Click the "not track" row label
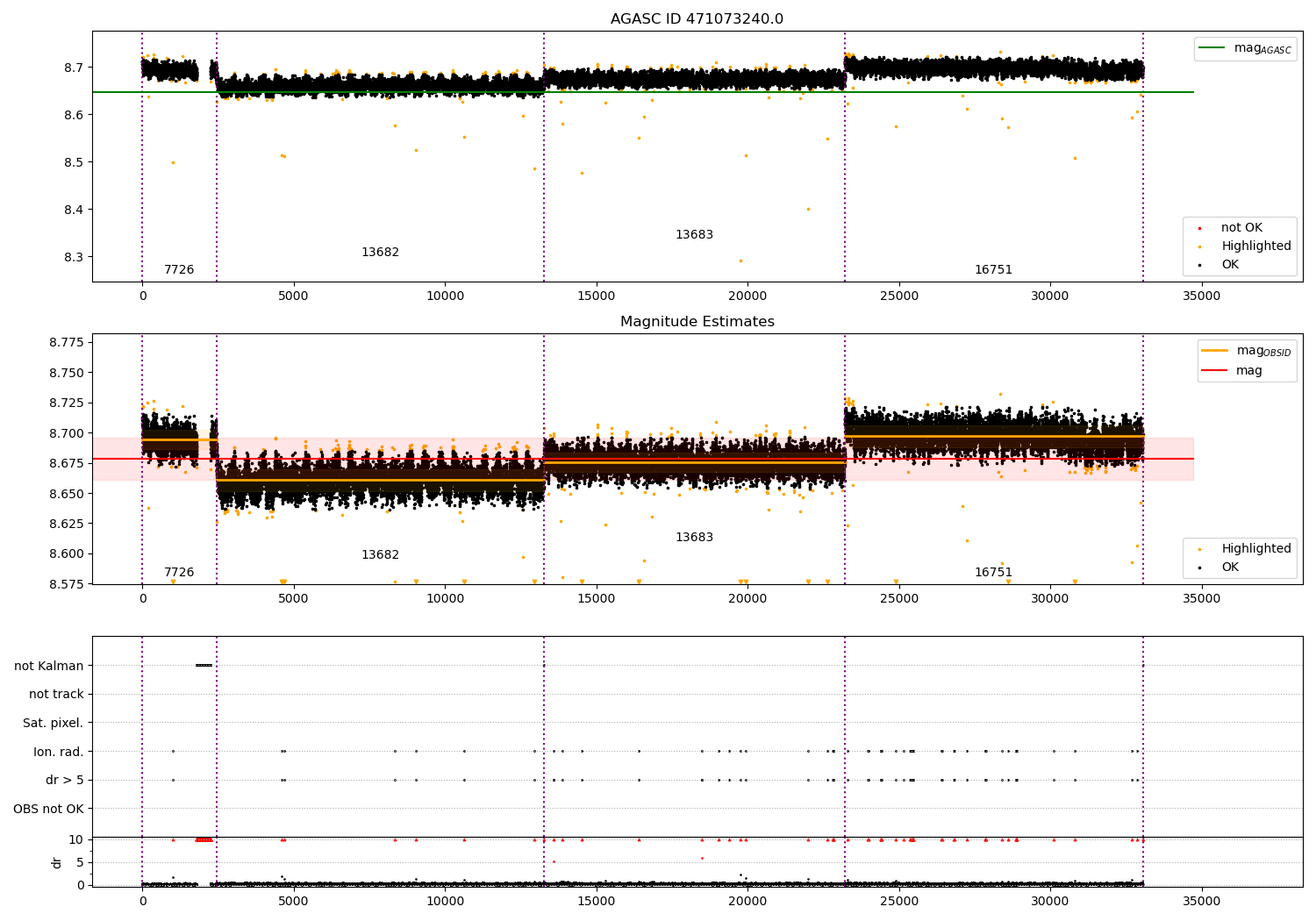Screen dimensions: 1316x921 click(56, 695)
